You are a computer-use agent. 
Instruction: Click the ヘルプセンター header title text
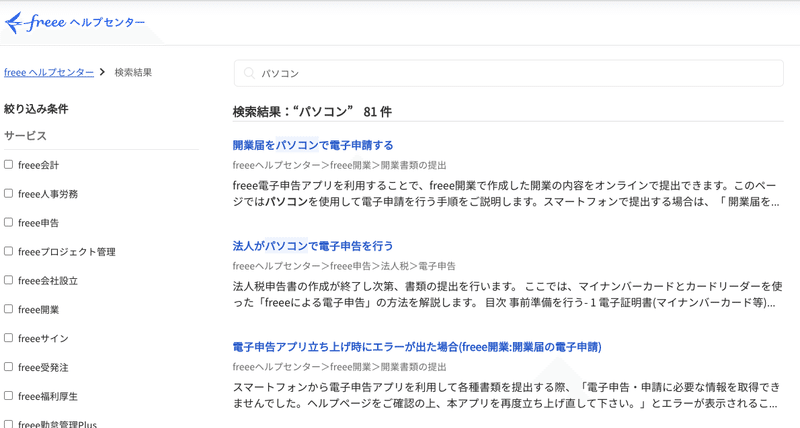pos(107,22)
